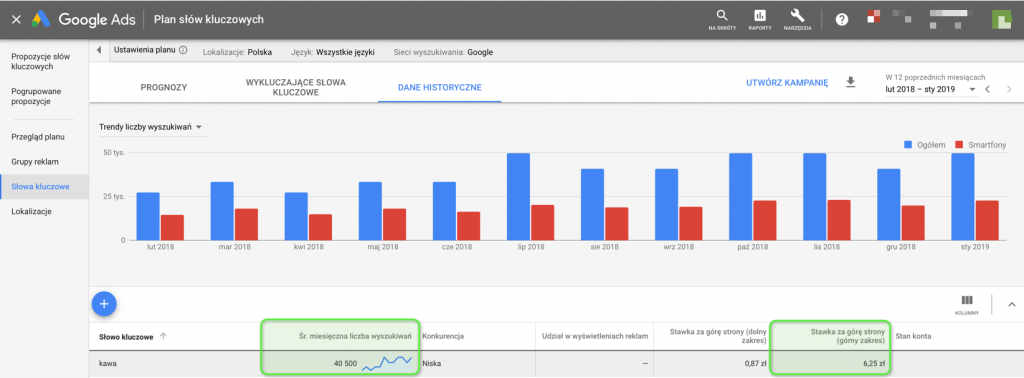This screenshot has height=378, width=1024.
Task: Open Lokalizacje in the sidebar
Action: [31, 212]
